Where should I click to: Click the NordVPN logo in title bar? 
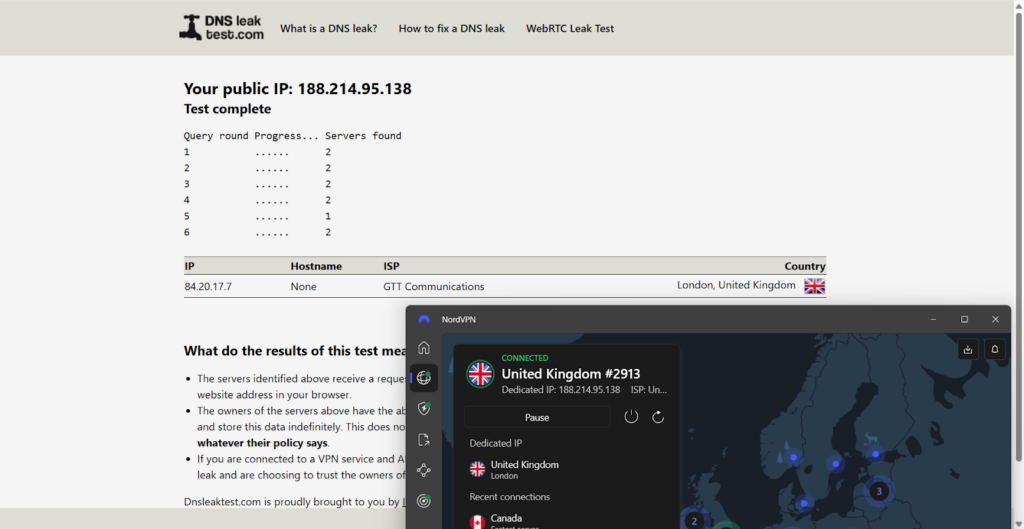click(424, 319)
